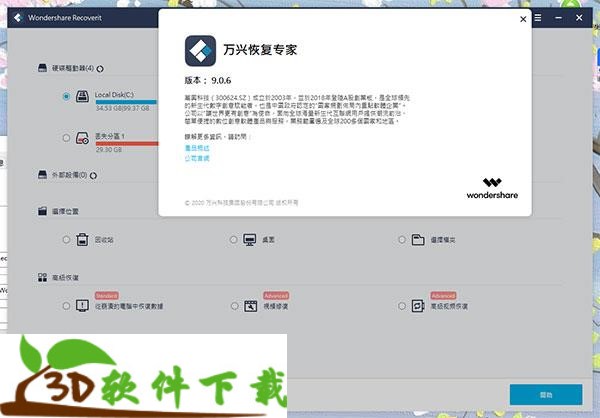Image resolution: width=600 pixels, height=418 pixels.
Task: Open the second blue link in about dialog
Action: click(x=197, y=158)
